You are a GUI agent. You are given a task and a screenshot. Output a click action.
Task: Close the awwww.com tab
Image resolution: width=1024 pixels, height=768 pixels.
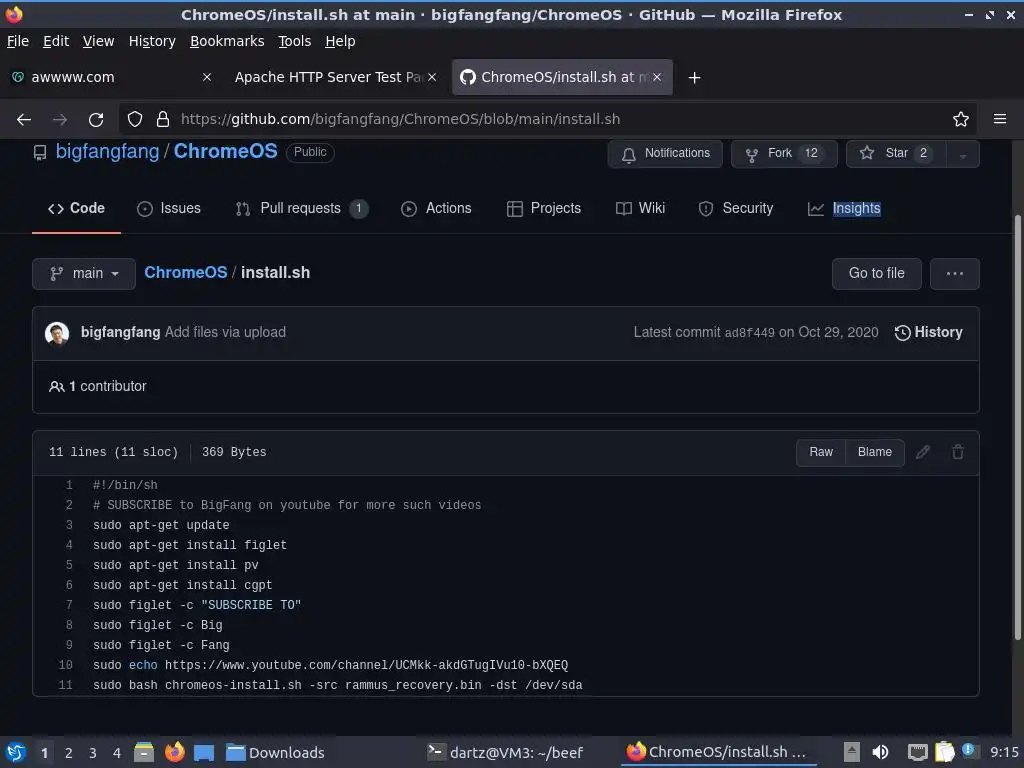click(x=206, y=77)
